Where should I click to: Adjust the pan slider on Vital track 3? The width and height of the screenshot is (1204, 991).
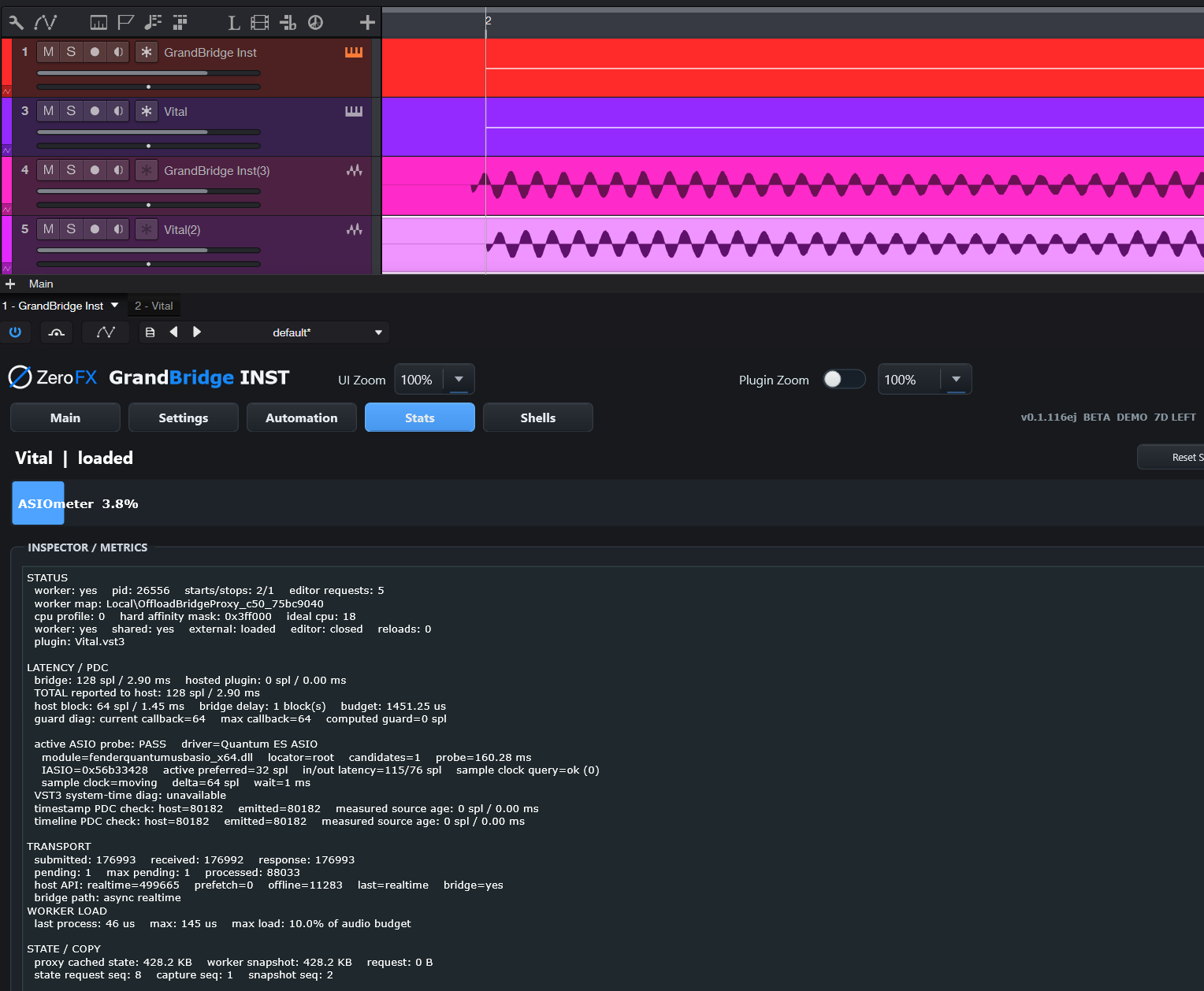[149, 146]
